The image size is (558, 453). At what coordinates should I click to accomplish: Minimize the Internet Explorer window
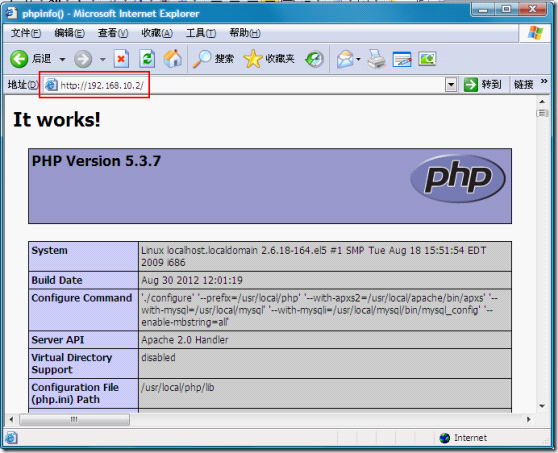pyautogui.click(x=483, y=10)
